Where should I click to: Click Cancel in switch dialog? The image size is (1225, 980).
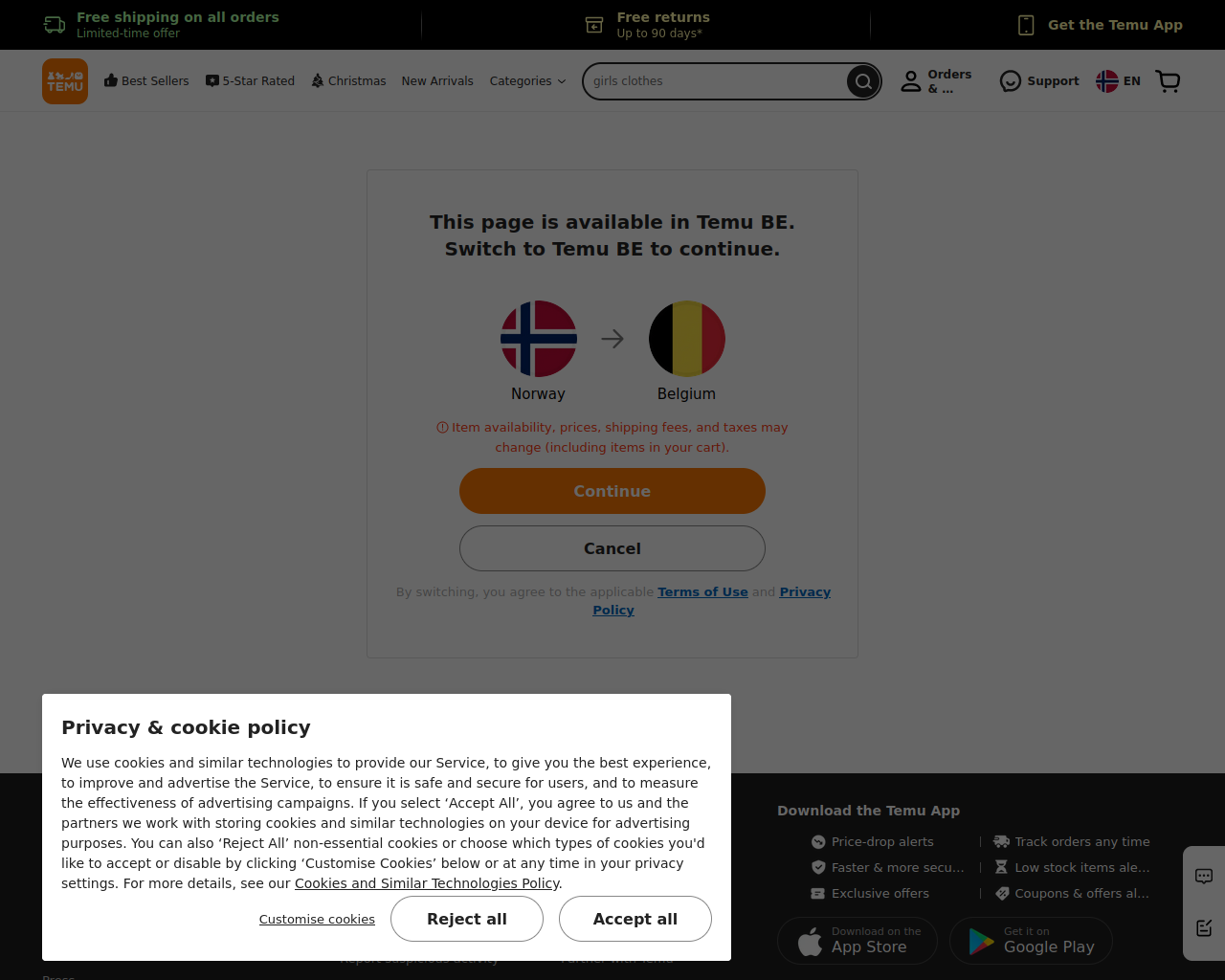tap(612, 548)
